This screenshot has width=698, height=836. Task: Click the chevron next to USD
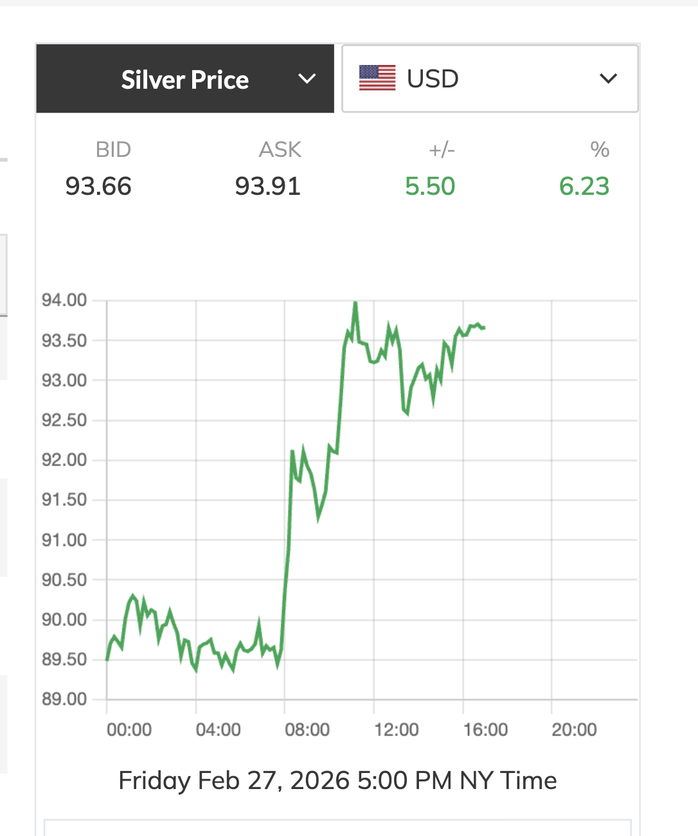[x=608, y=79]
